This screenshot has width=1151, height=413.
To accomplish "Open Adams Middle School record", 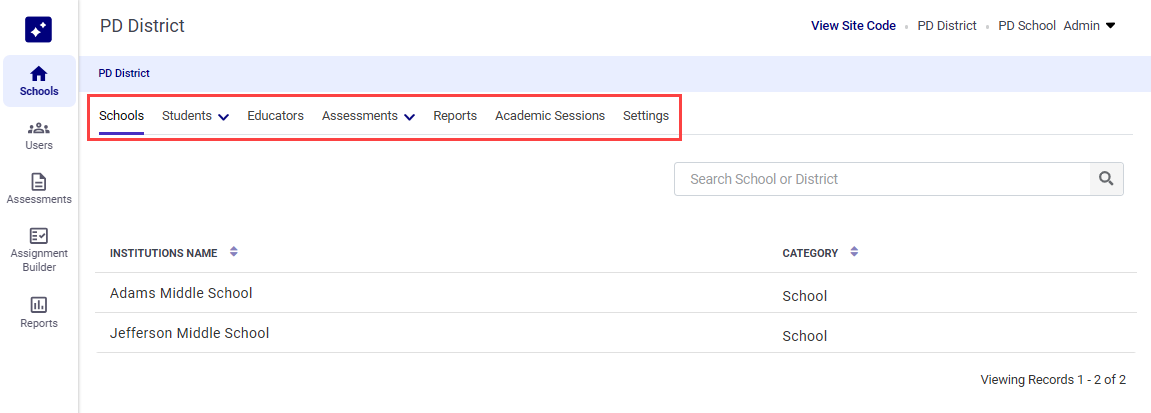I will click(181, 293).
